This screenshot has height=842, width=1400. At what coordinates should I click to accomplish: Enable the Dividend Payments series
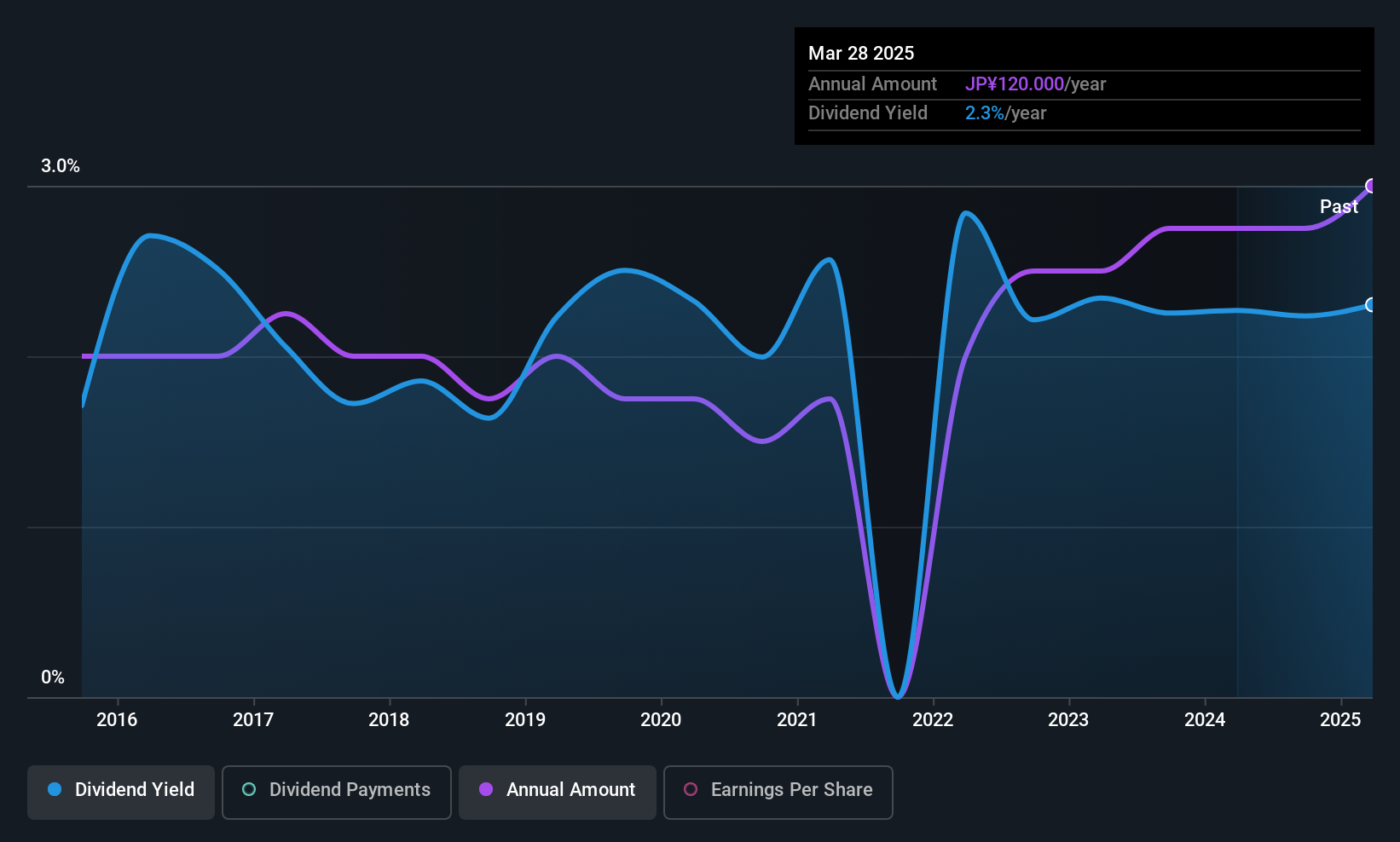point(337,791)
